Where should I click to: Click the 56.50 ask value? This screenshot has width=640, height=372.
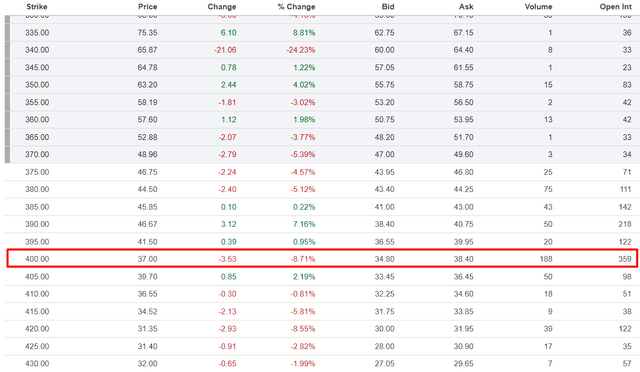click(x=463, y=102)
